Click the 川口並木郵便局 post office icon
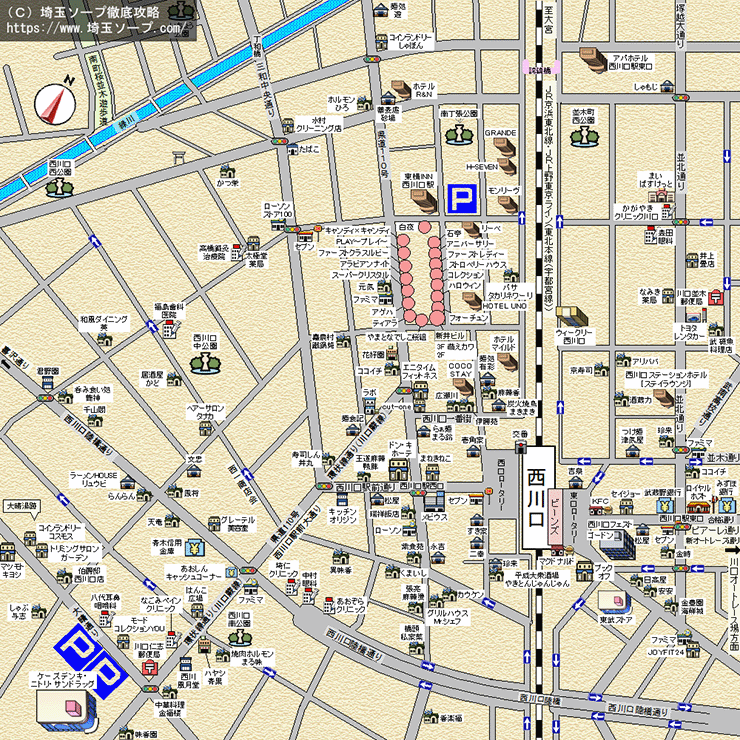This screenshot has height=740, width=740. 715,297
